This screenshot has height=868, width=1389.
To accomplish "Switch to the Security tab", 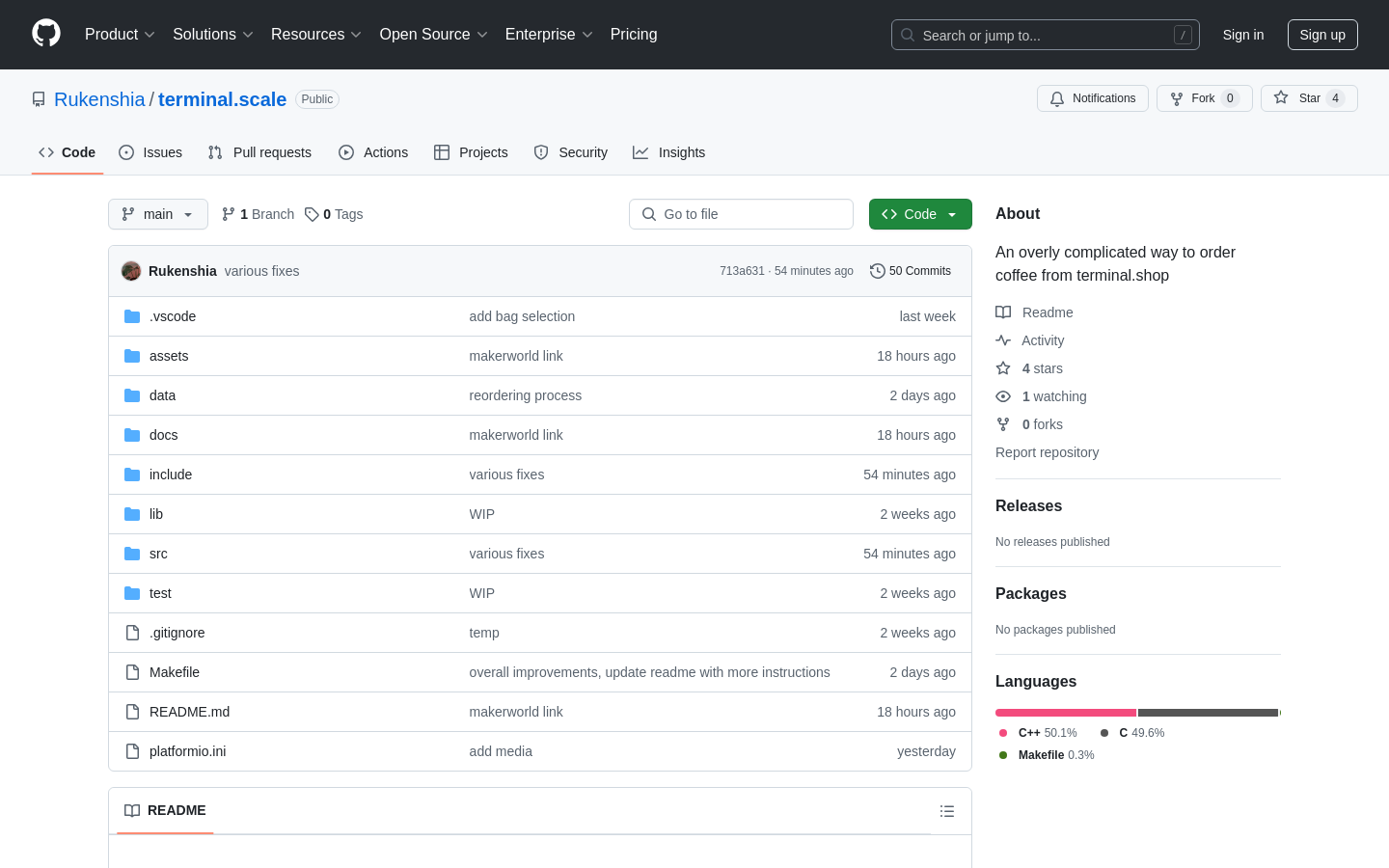I will 571,152.
